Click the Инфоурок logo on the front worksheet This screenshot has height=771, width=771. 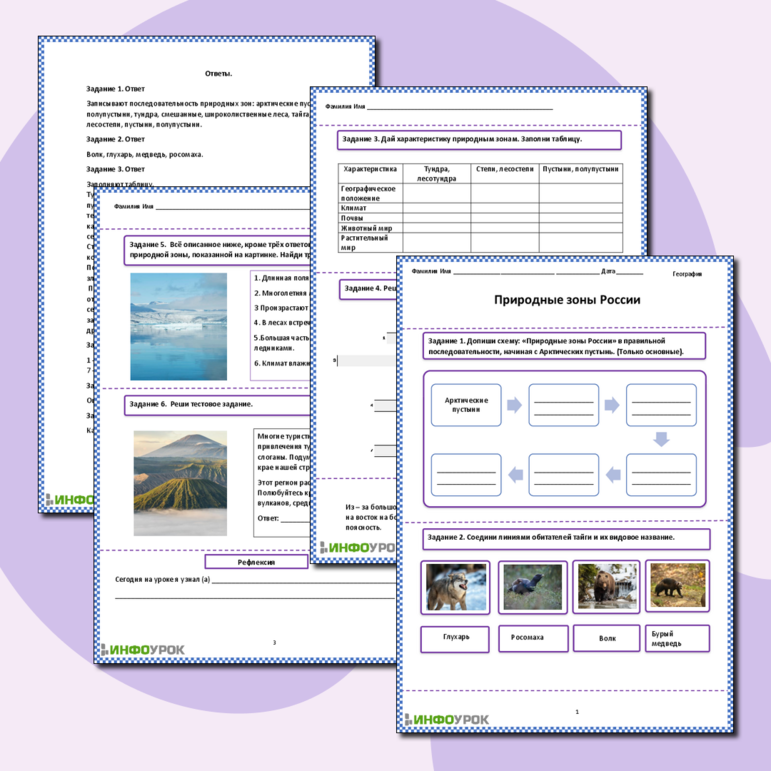point(449,719)
